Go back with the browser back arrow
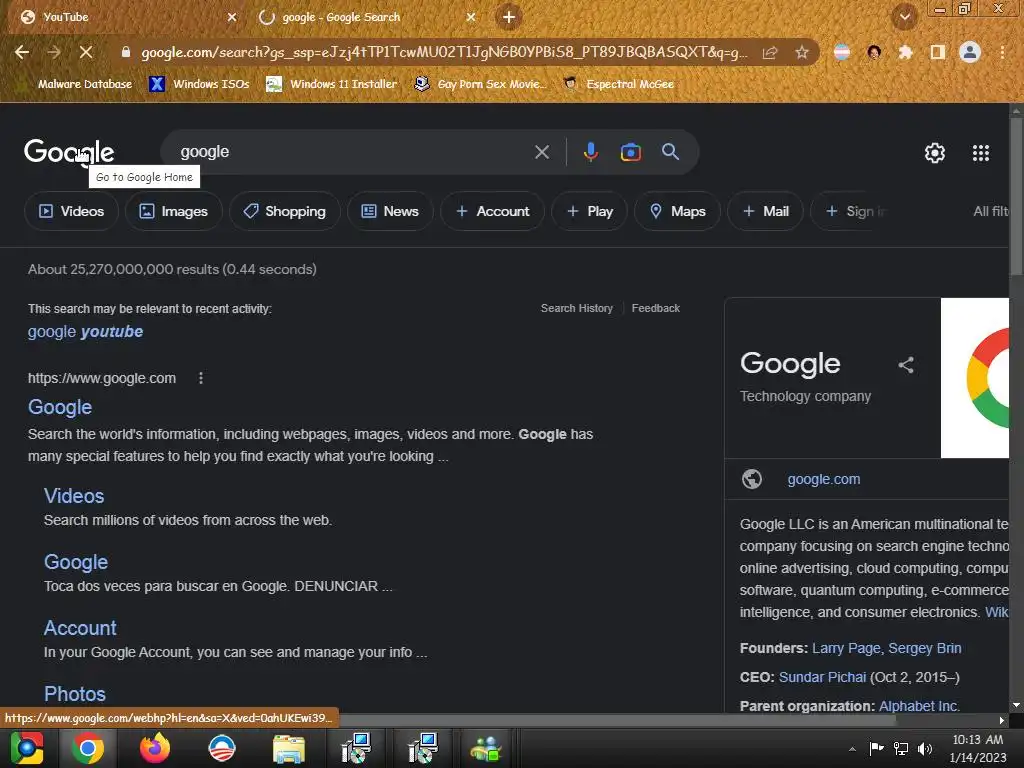This screenshot has height=768, width=1024. click(22, 52)
